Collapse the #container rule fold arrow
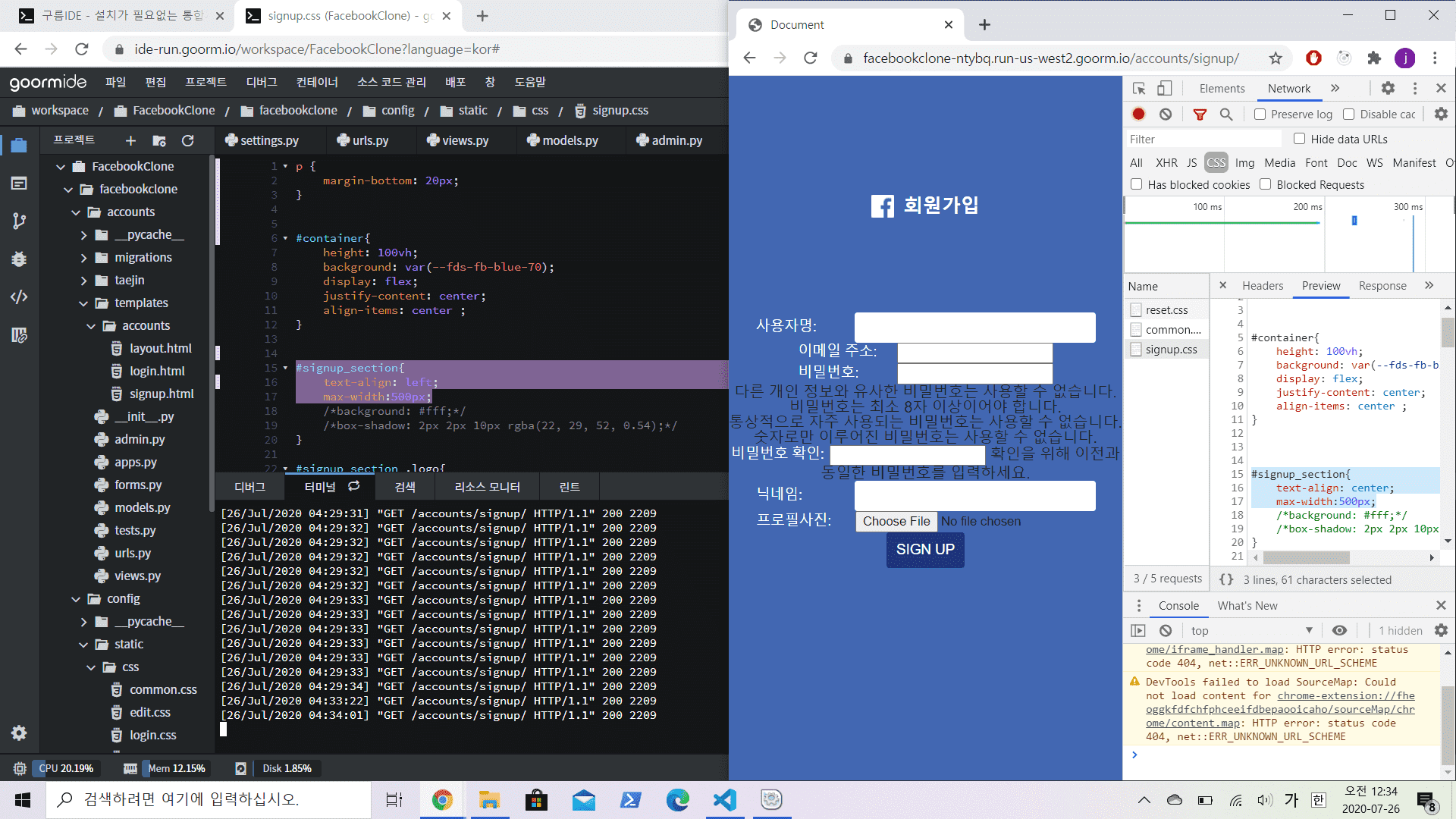Image resolution: width=1456 pixels, height=819 pixels. pyautogui.click(x=285, y=238)
